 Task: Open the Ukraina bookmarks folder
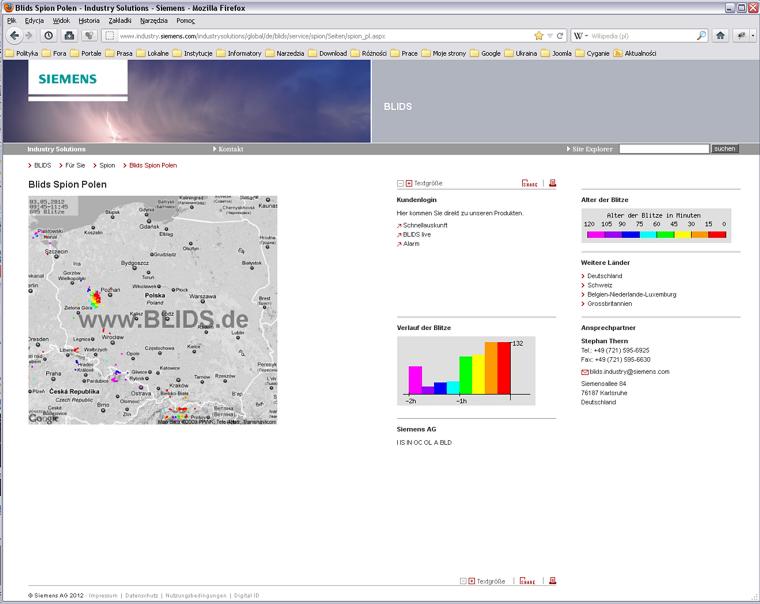pos(521,53)
